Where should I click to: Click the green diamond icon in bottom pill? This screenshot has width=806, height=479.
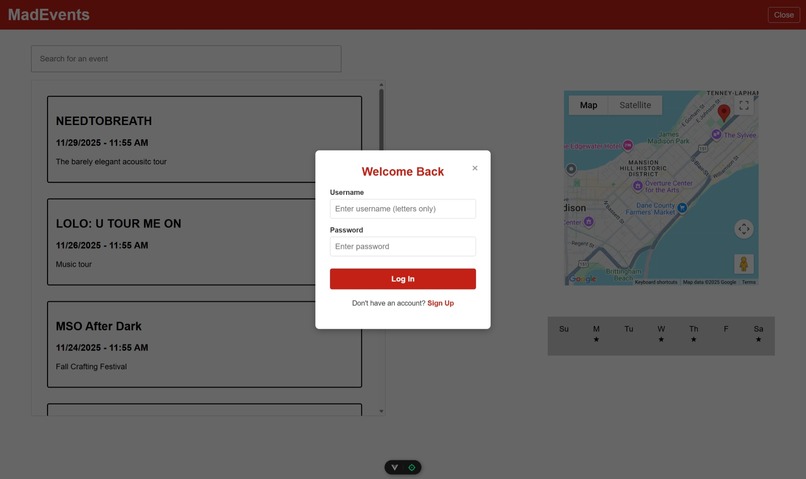(412, 467)
